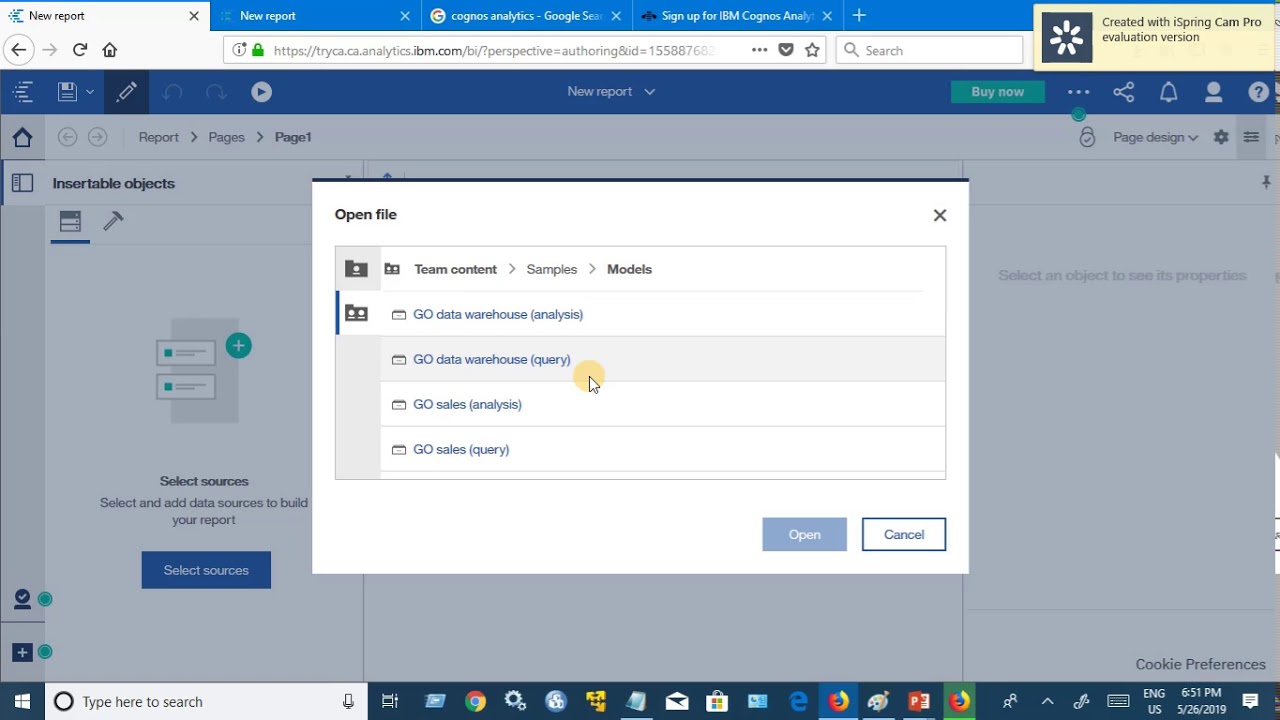Screen dimensions: 1280x720
Task: Click Pages breadcrumb in navigation
Action: pos(227,137)
